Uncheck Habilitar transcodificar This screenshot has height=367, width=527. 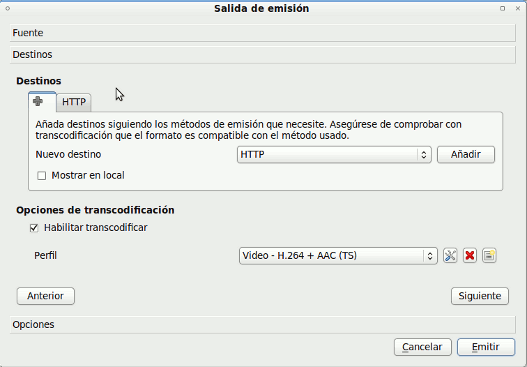[34, 228]
